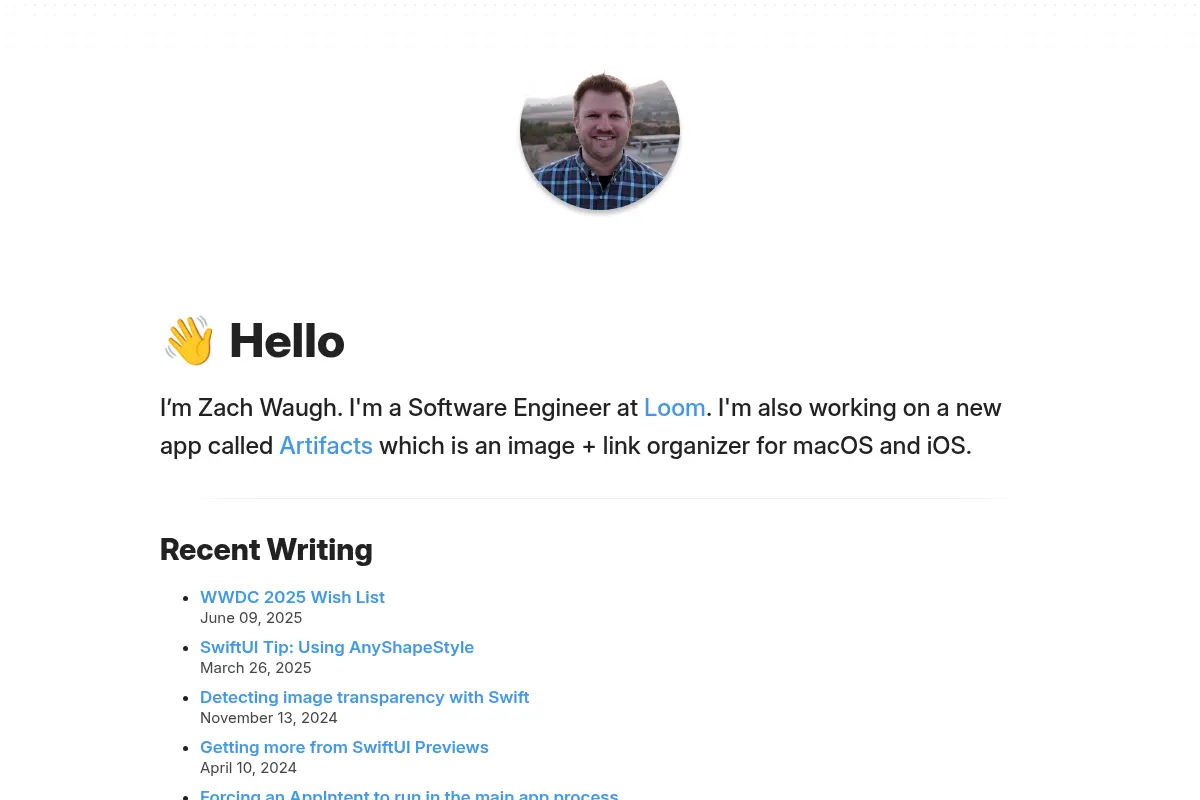1200x800 pixels.
Task: Click the April 10, 2024 date
Action: point(248,768)
